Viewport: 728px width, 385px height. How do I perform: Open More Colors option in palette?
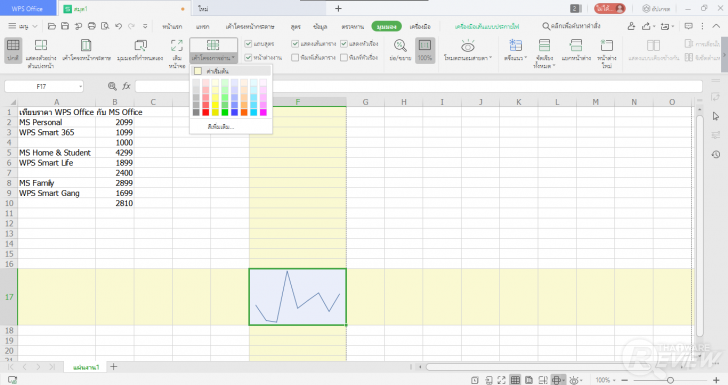tap(221, 126)
